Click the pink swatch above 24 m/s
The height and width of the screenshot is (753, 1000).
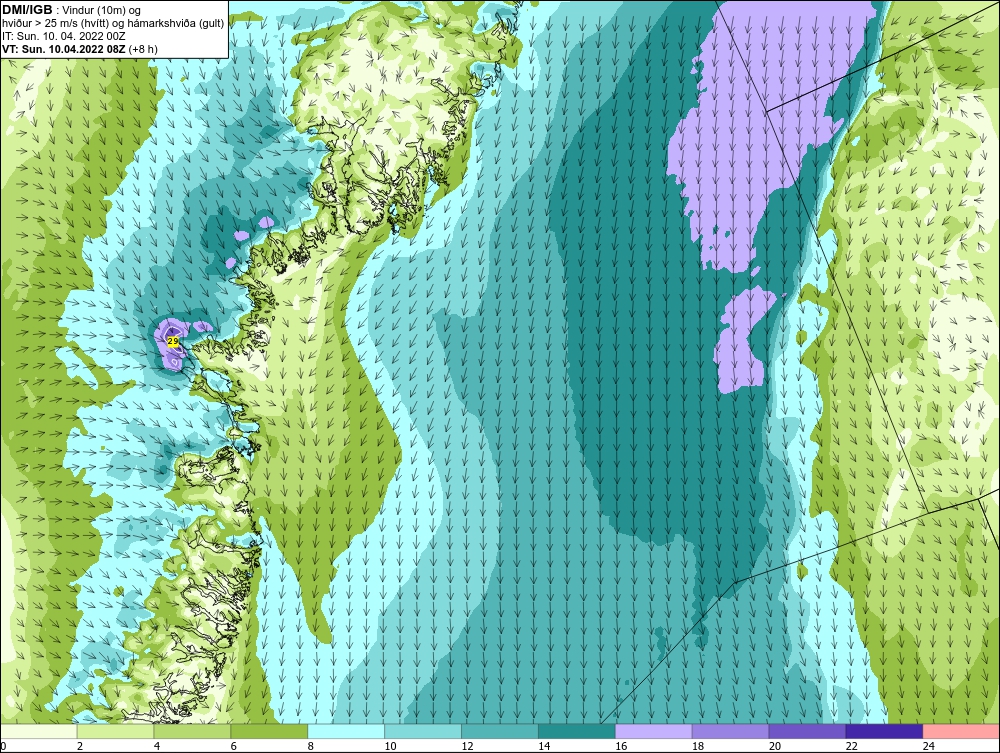[x=961, y=731]
